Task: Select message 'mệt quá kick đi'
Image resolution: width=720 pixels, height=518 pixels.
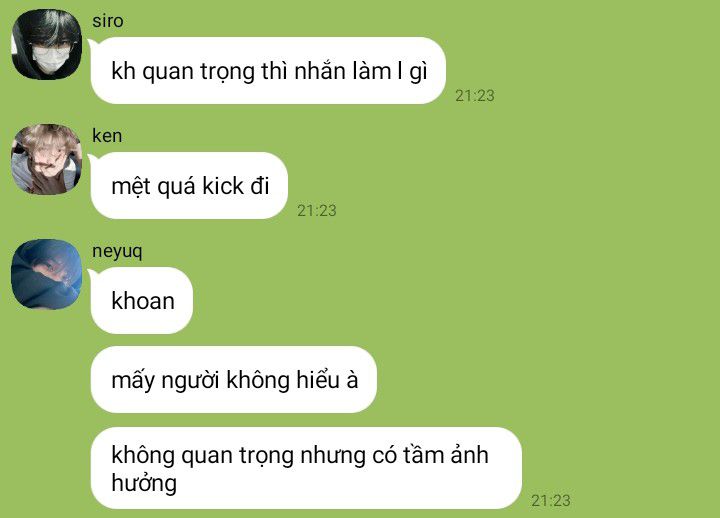Action: (189, 186)
